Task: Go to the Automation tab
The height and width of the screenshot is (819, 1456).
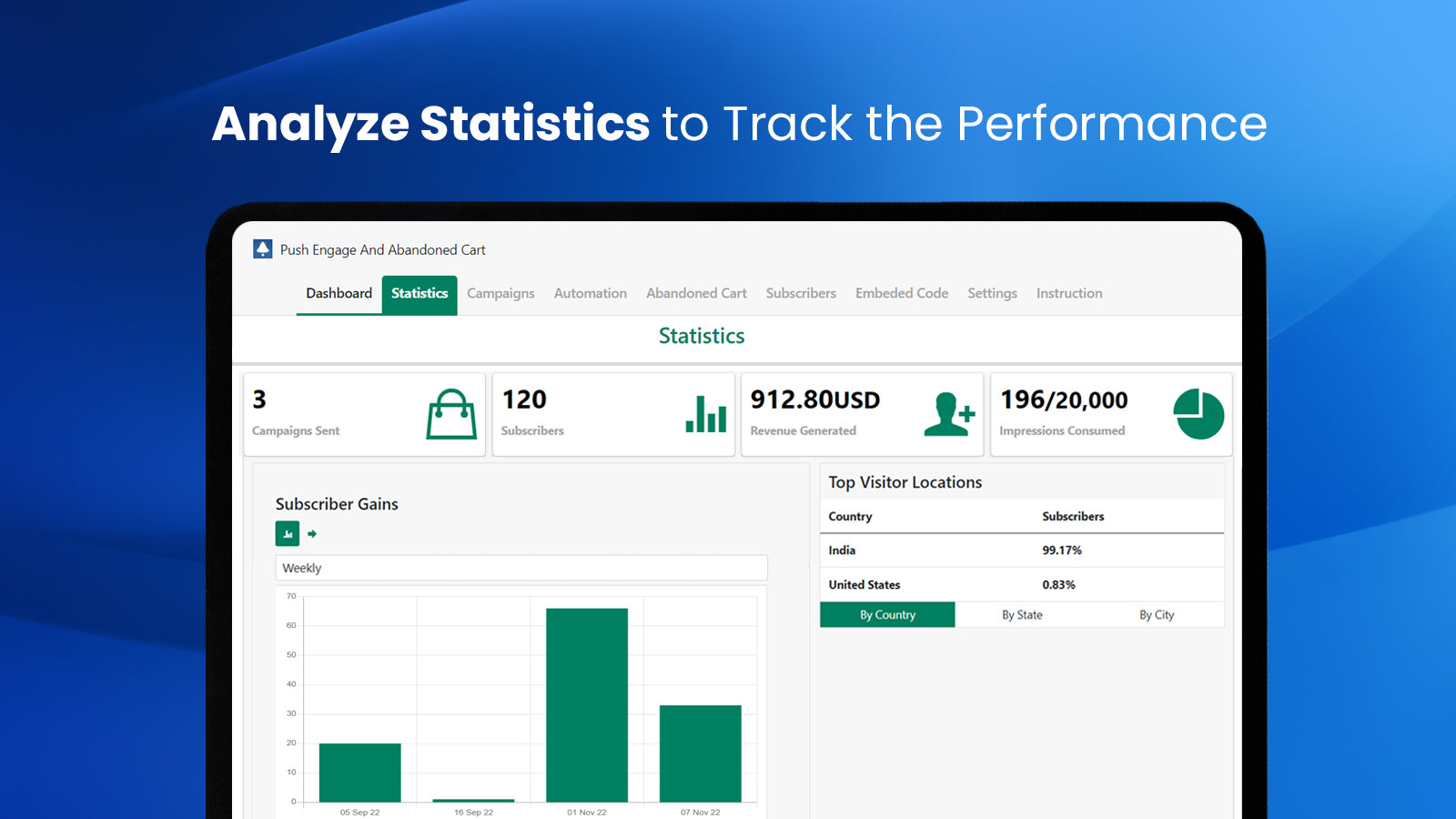Action: tap(591, 293)
